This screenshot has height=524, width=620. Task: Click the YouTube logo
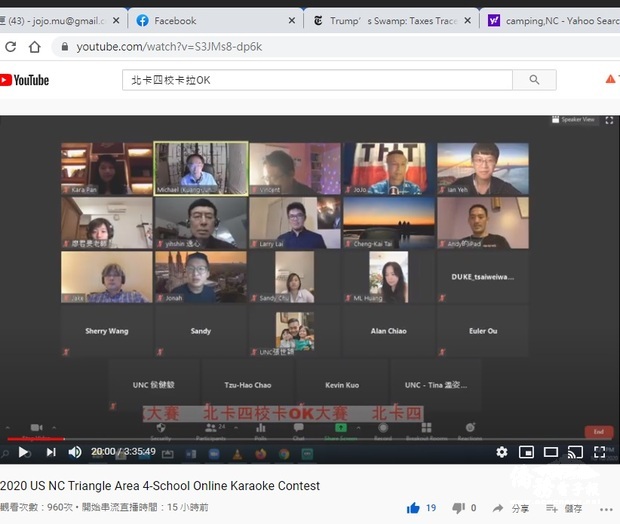(25, 80)
